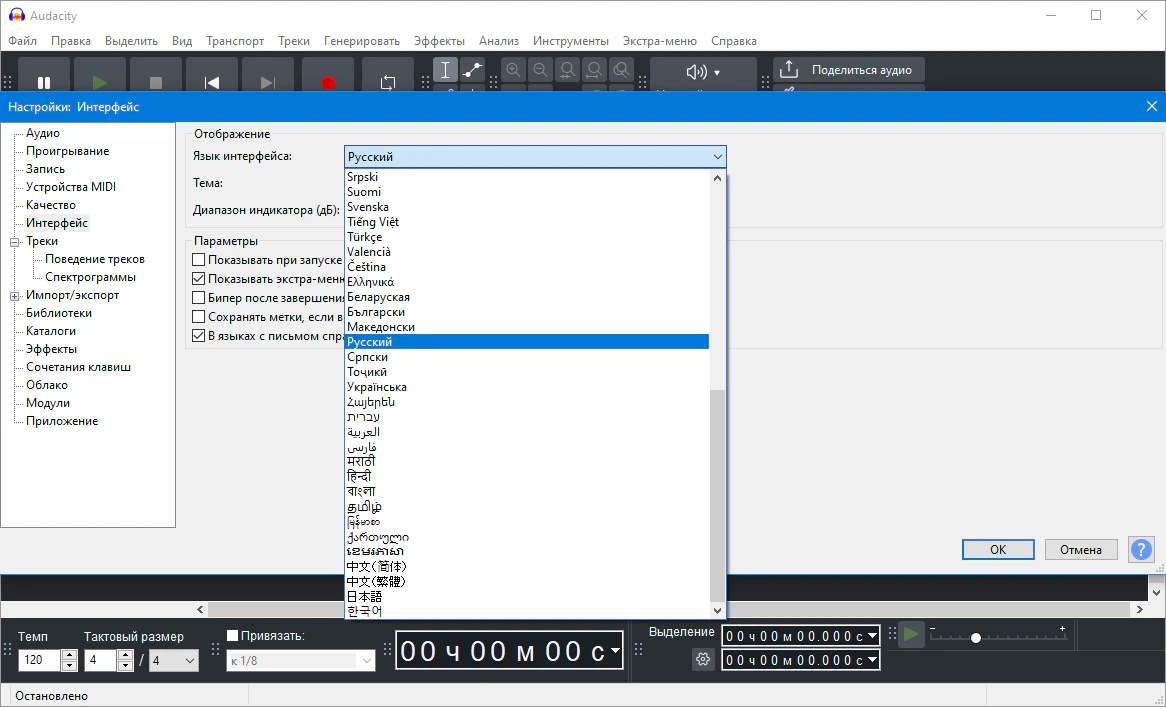
Task: Click the playback speed slider handle
Action: (975, 637)
